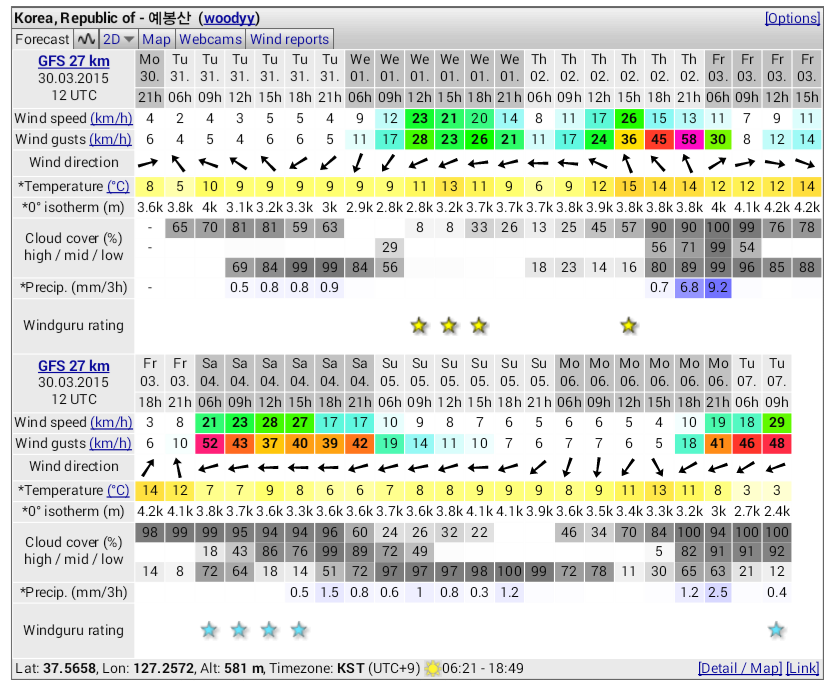Open the 2D view dropdown

pyautogui.click(x=118, y=39)
